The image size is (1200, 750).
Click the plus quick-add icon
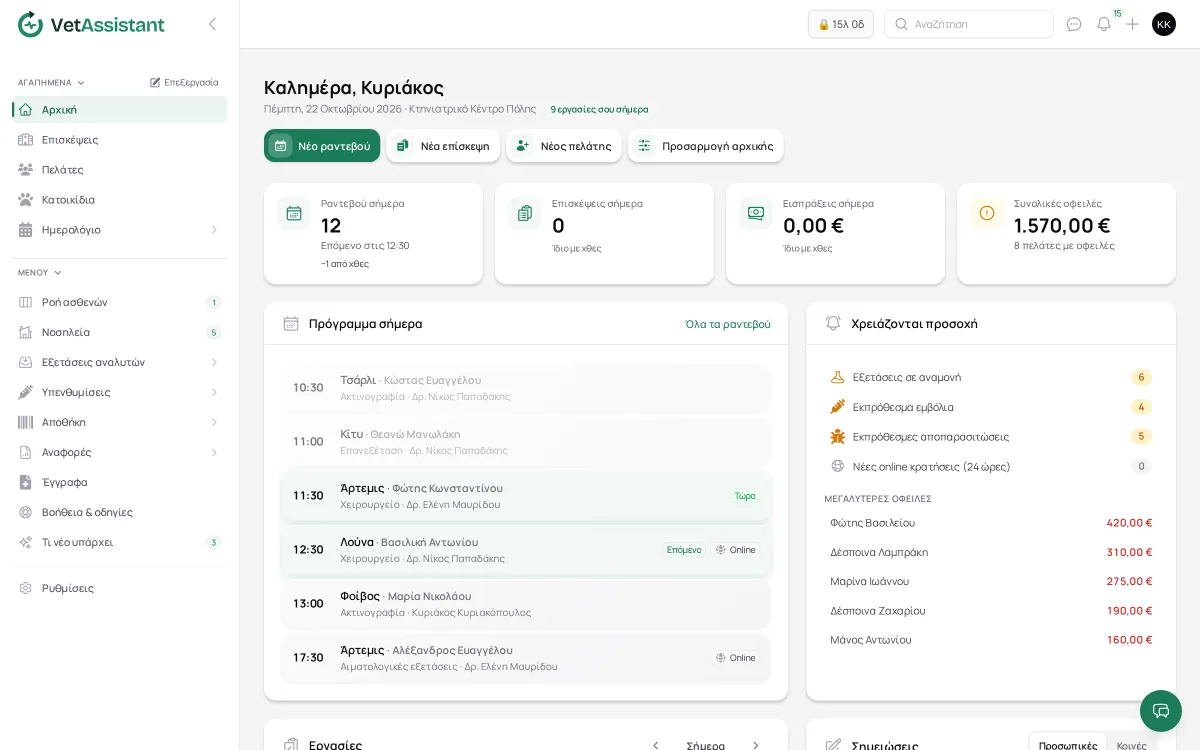(1132, 24)
